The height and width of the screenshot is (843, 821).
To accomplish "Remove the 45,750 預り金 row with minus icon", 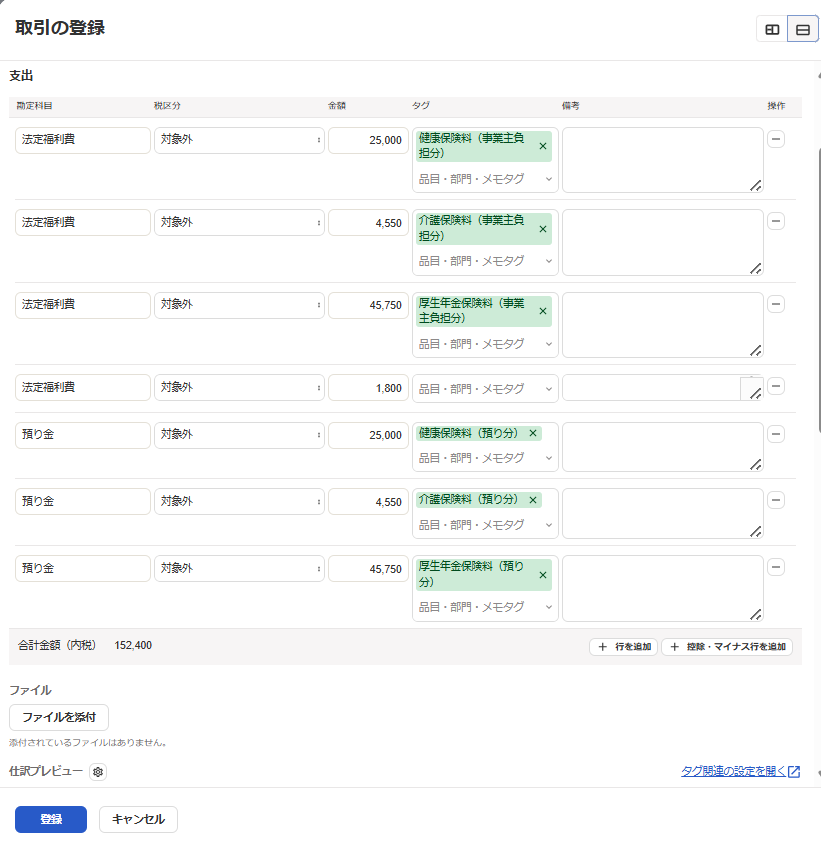I will [776, 567].
